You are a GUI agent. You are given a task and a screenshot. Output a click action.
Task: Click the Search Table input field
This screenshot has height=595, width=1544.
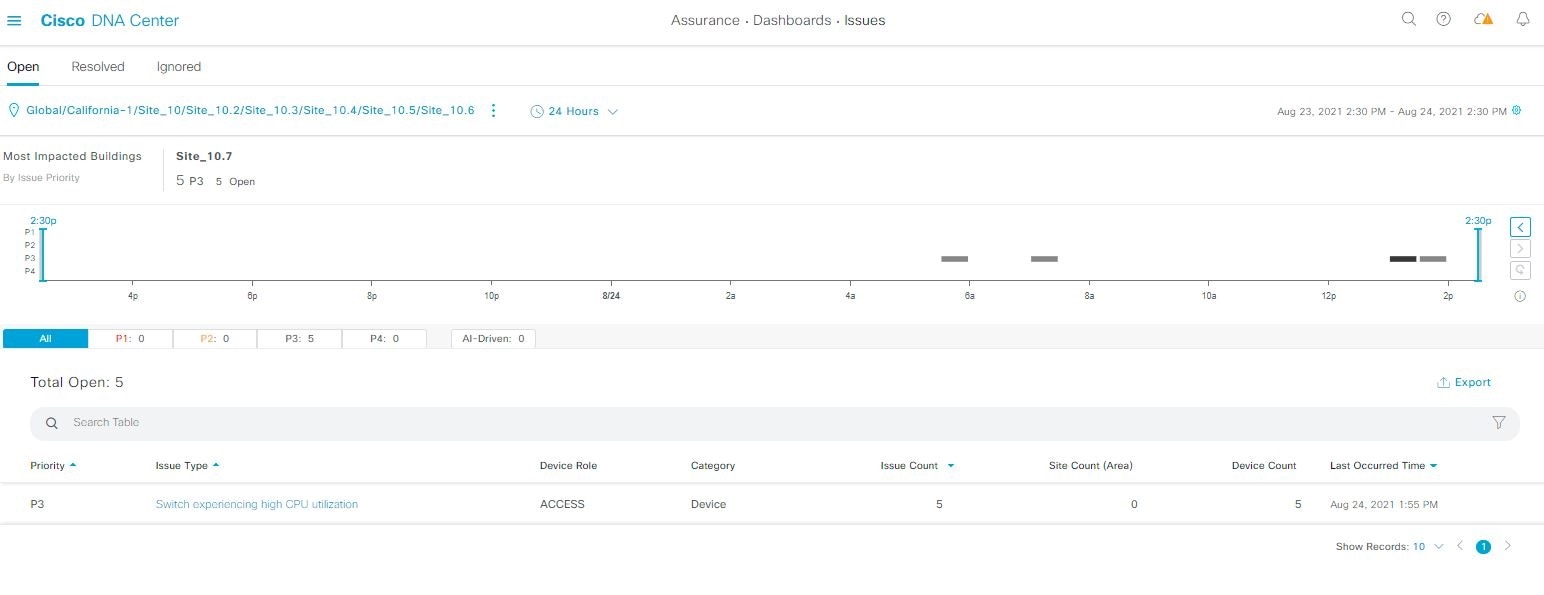click(700, 423)
